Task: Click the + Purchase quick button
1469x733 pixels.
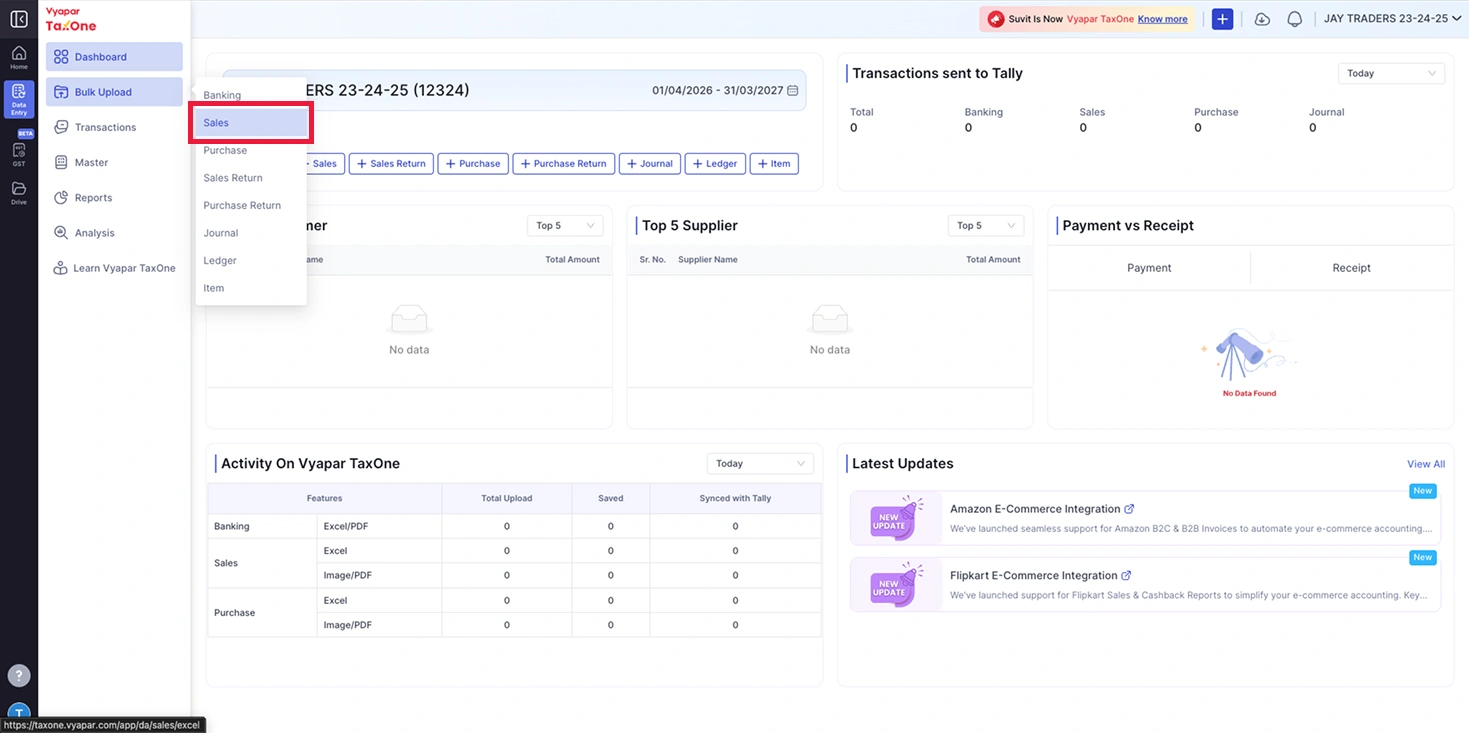Action: coord(473,163)
